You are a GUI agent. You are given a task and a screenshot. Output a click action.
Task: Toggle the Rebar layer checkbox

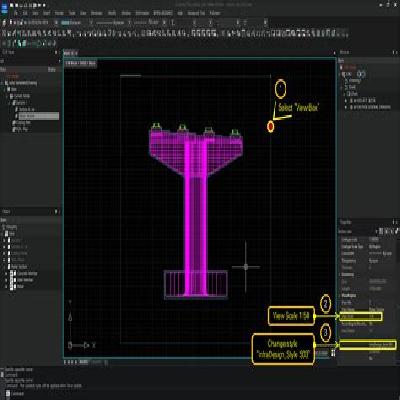pyautogui.click(x=11, y=286)
